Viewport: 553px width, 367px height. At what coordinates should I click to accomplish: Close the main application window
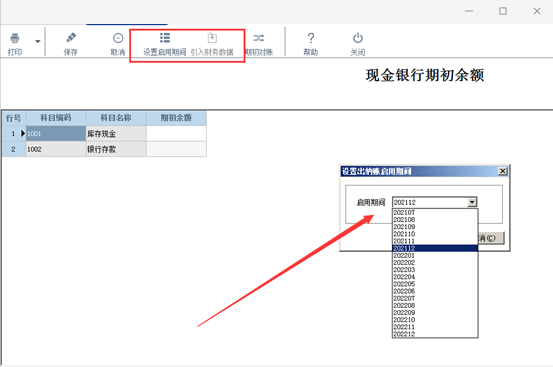(x=537, y=11)
